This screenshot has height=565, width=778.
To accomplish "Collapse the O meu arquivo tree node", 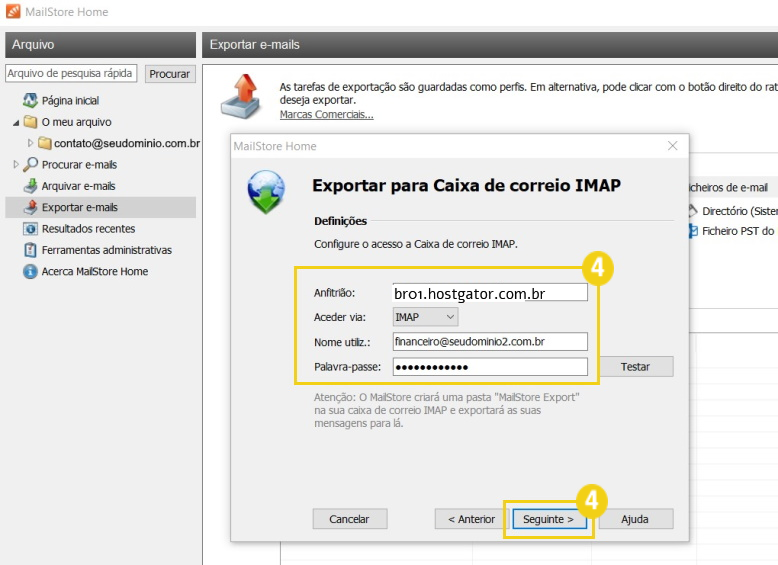I will coord(16,122).
